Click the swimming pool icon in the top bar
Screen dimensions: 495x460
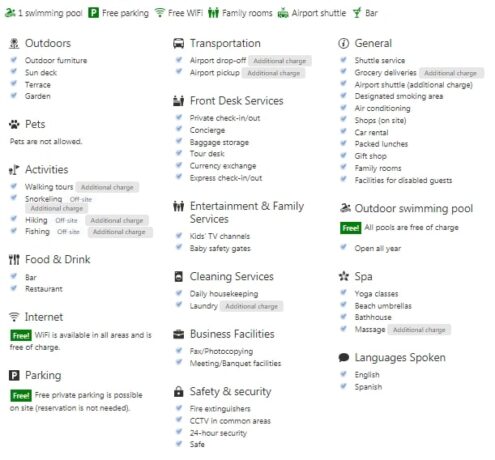pyautogui.click(x=10, y=13)
